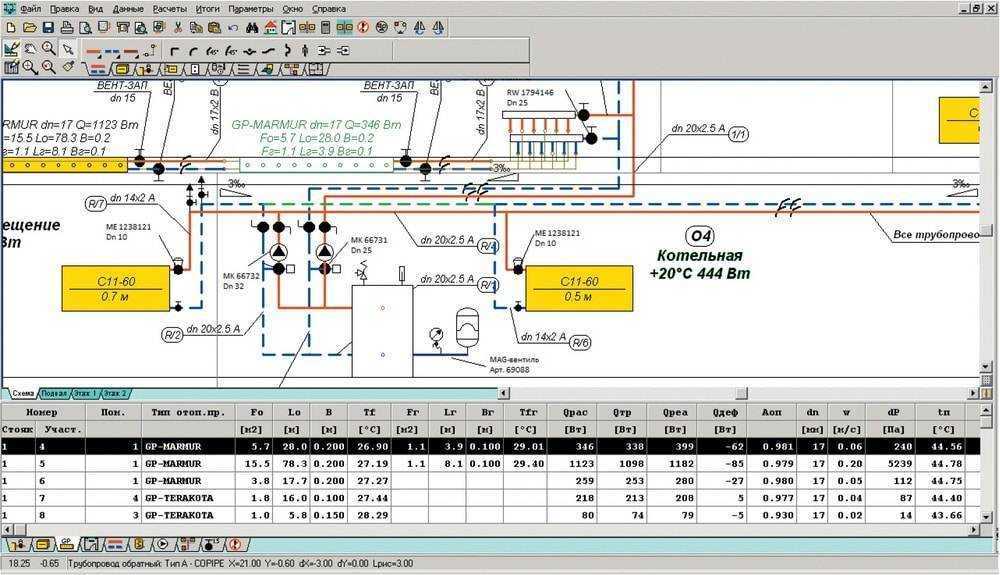Select the arrow pointer tool

[x=68, y=49]
